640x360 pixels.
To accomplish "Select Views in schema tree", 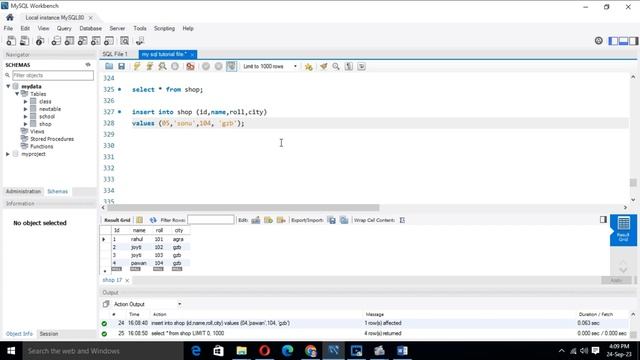I will [37, 131].
